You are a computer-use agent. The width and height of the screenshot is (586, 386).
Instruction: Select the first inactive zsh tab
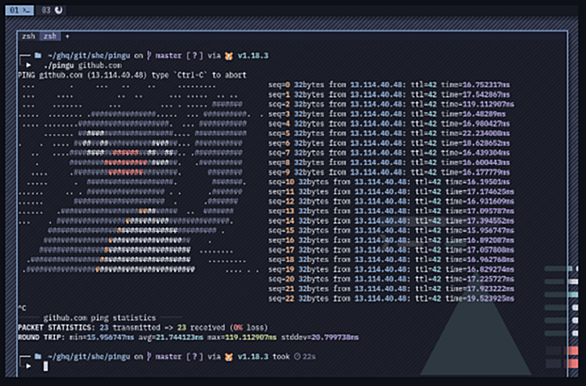tap(28, 36)
